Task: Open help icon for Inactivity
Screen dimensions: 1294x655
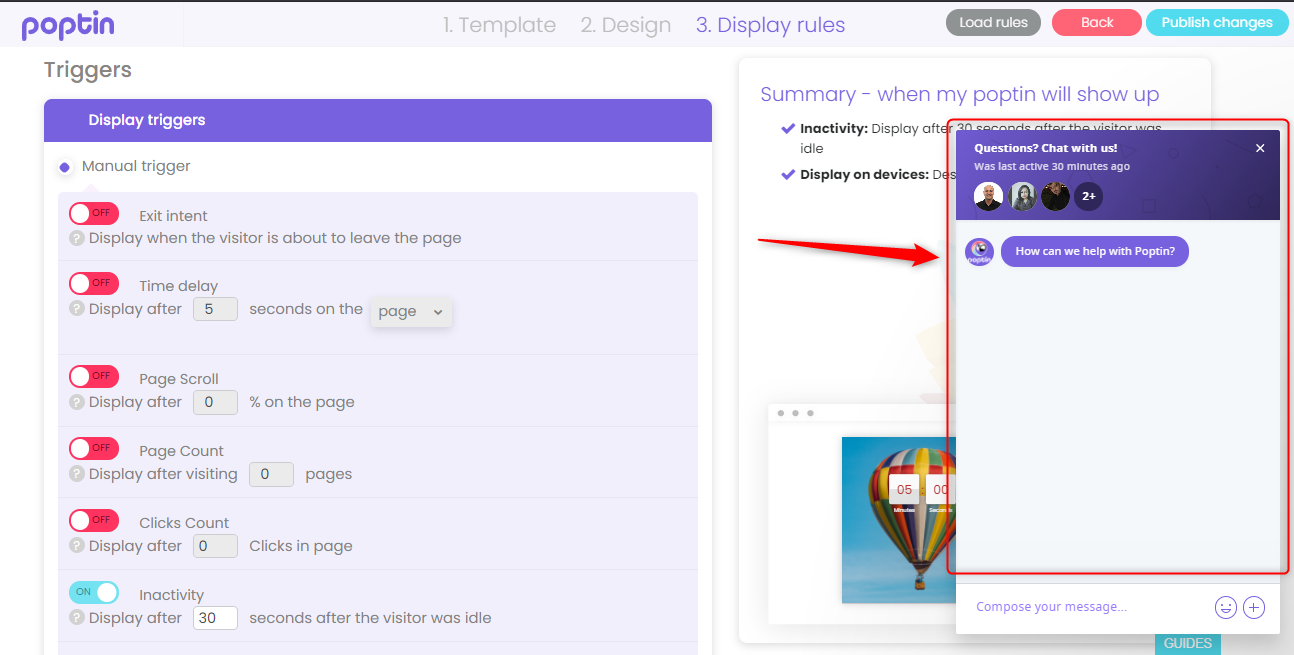Action: pyautogui.click(x=76, y=617)
